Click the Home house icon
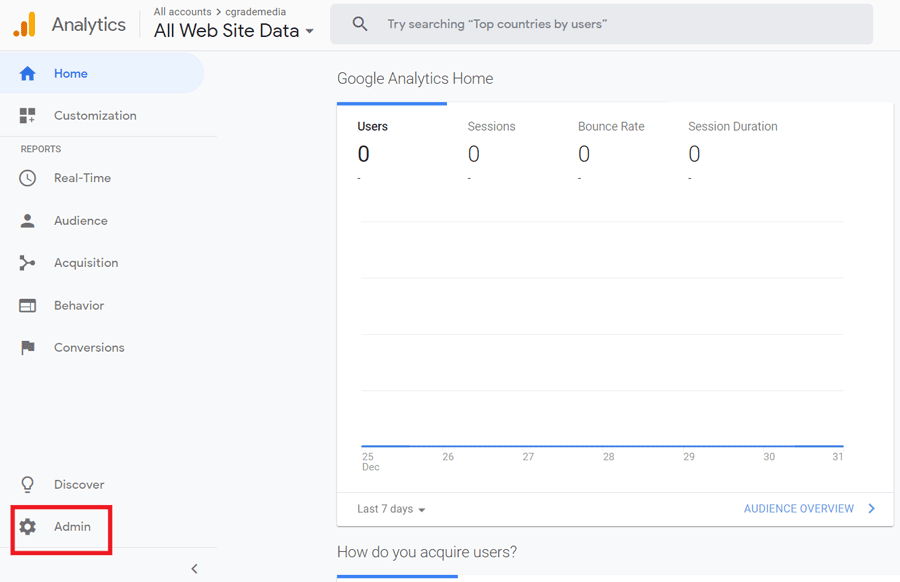Image resolution: width=900 pixels, height=582 pixels. (28, 73)
